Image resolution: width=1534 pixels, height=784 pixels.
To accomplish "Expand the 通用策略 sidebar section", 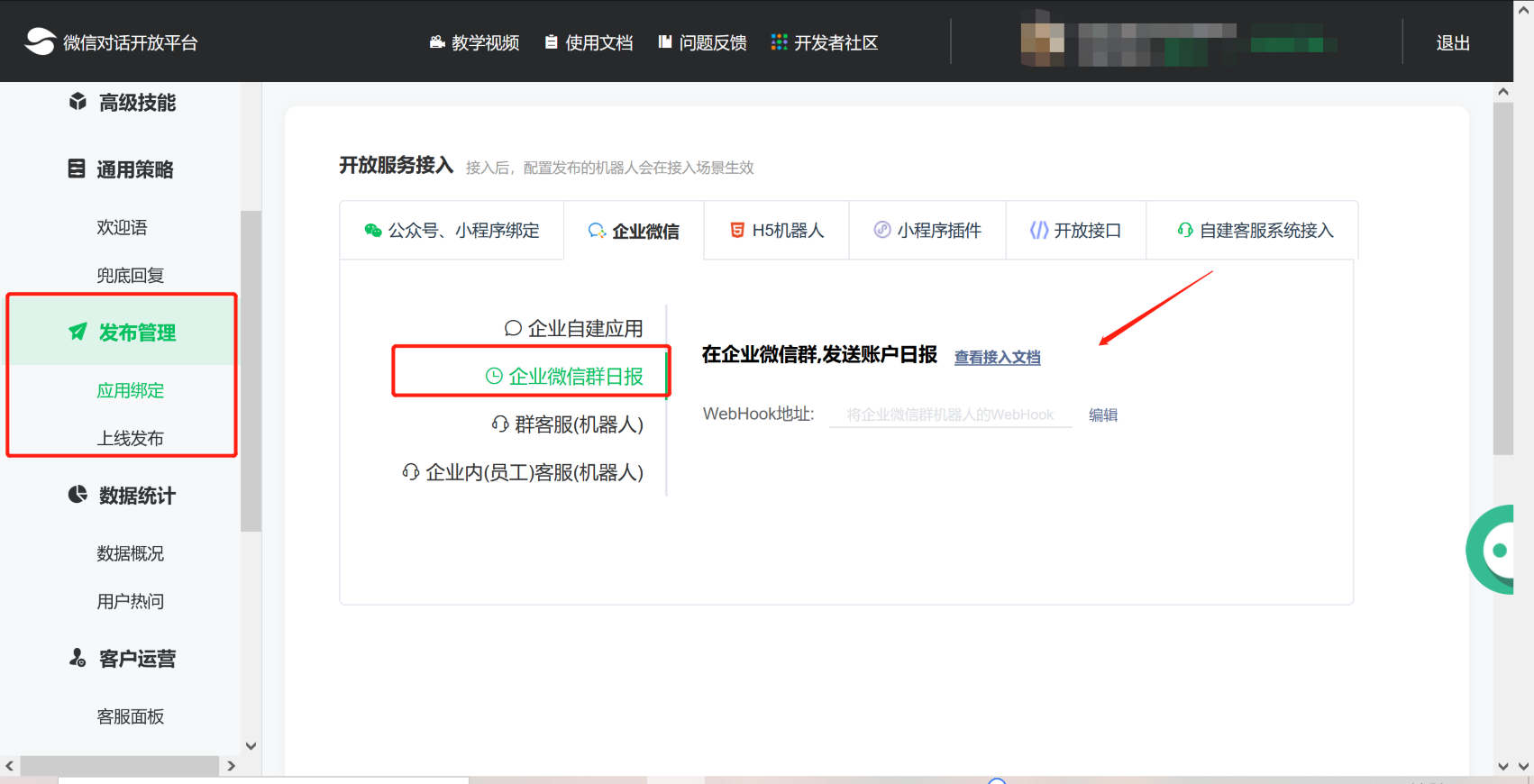I will (122, 169).
